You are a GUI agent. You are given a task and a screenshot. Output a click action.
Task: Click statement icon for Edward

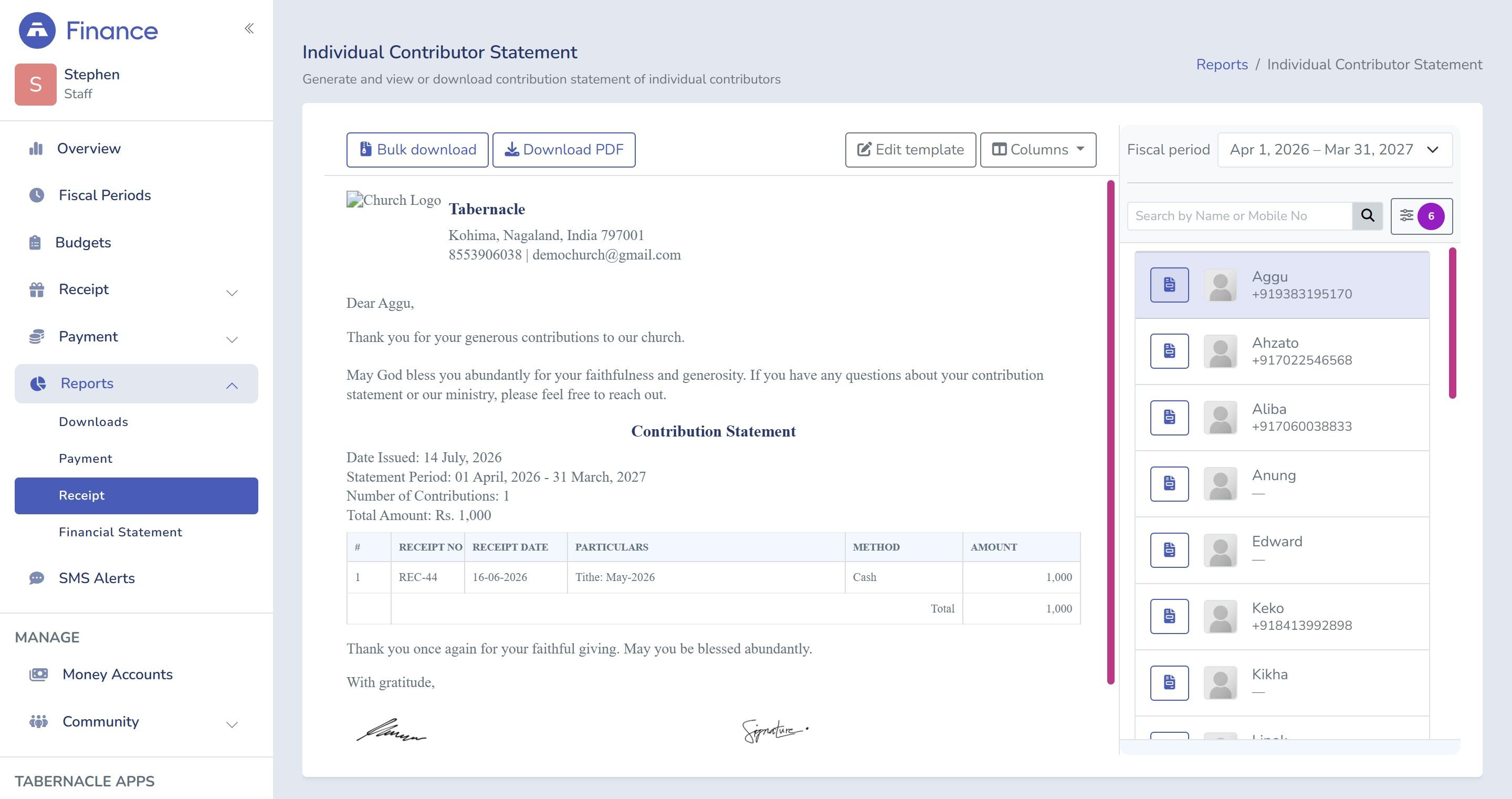(x=1169, y=550)
